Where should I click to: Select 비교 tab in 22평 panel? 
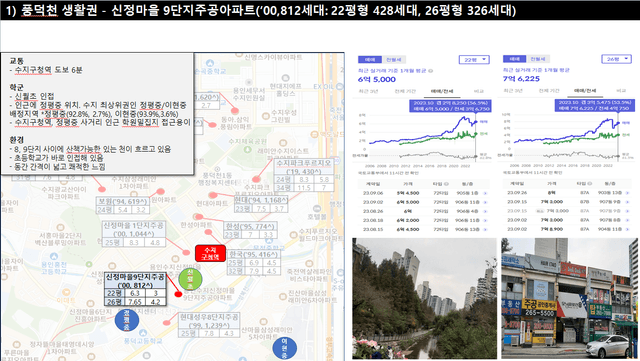[x=479, y=91]
